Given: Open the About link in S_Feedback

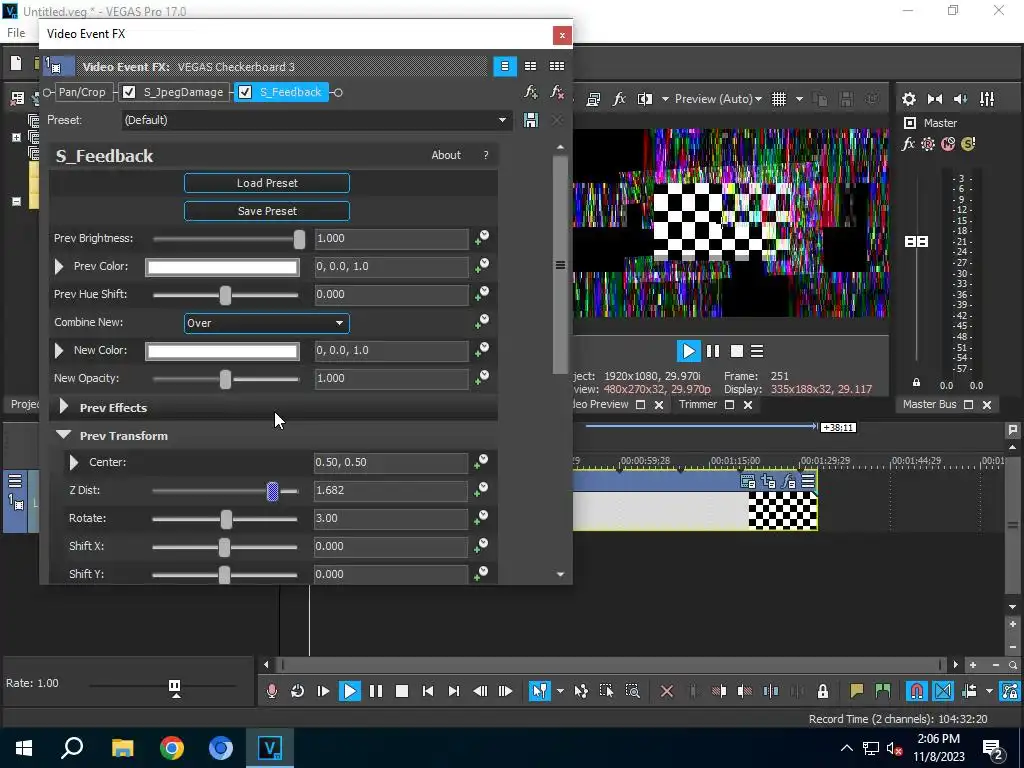Looking at the screenshot, I should [x=446, y=155].
